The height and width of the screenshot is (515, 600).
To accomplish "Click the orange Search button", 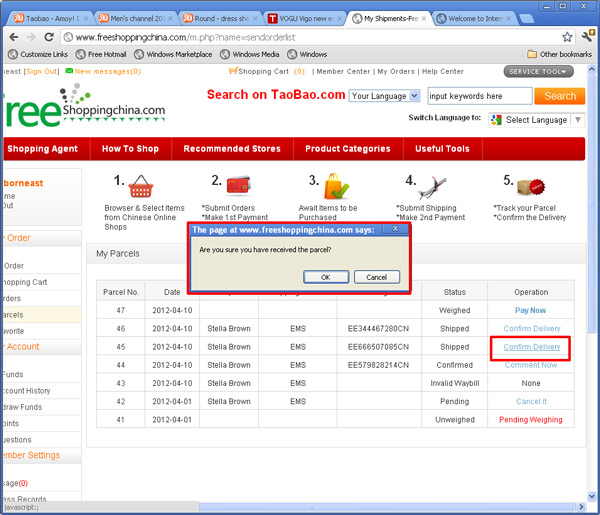I will 560,96.
